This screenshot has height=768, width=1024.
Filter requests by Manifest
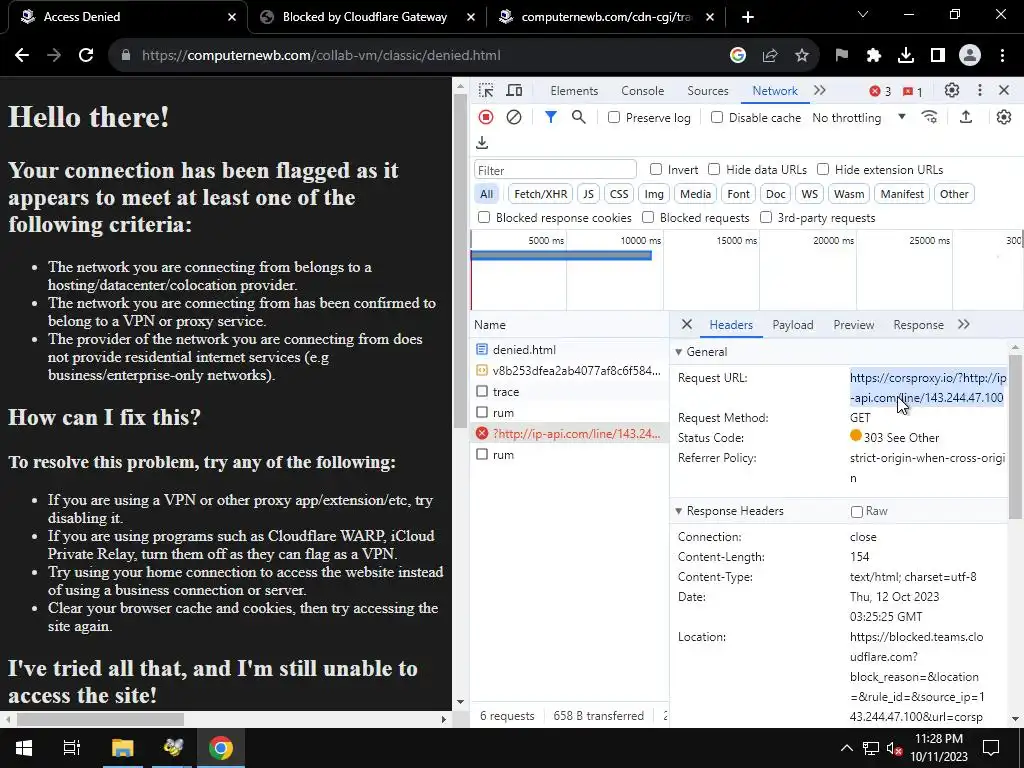point(902,194)
